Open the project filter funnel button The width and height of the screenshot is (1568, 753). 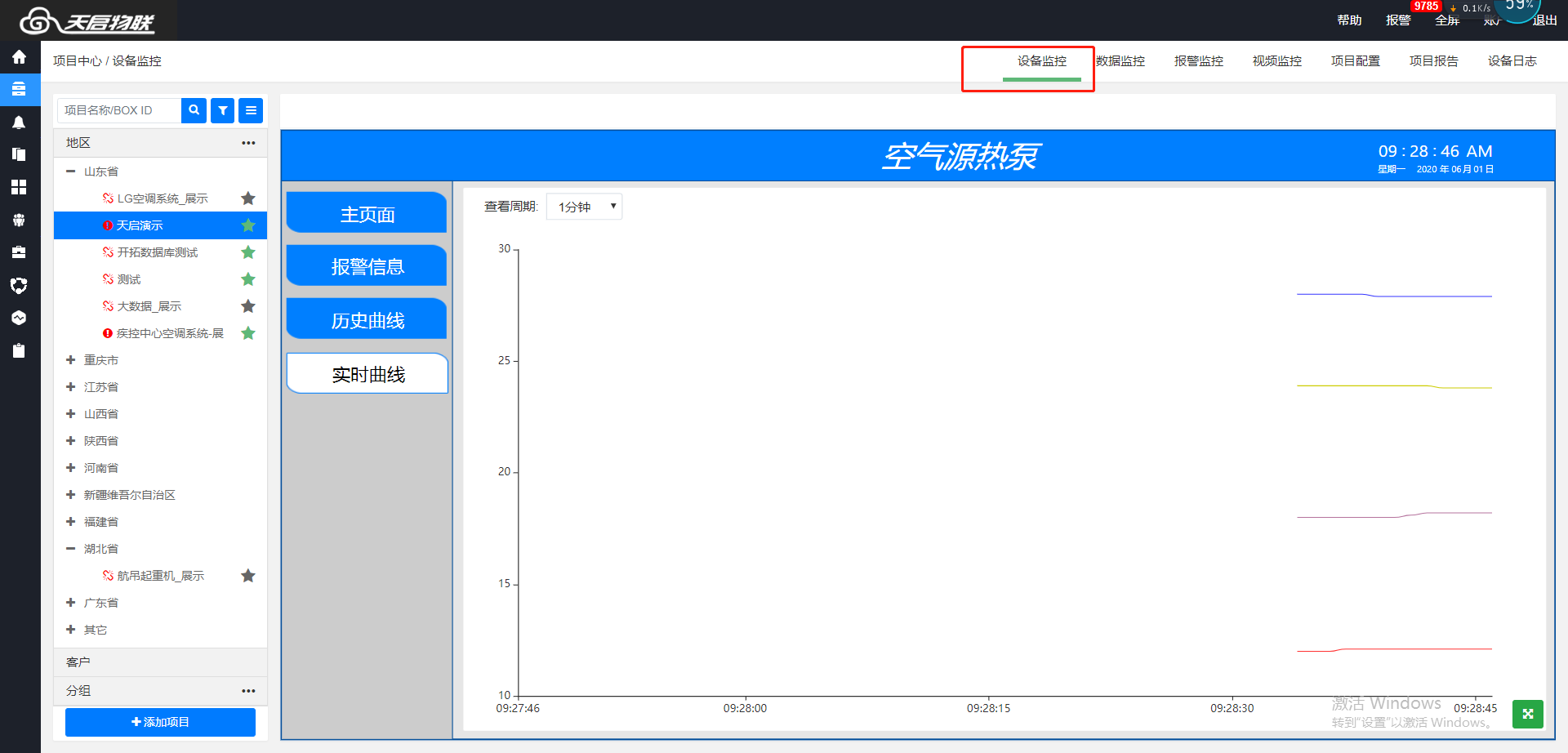(222, 110)
